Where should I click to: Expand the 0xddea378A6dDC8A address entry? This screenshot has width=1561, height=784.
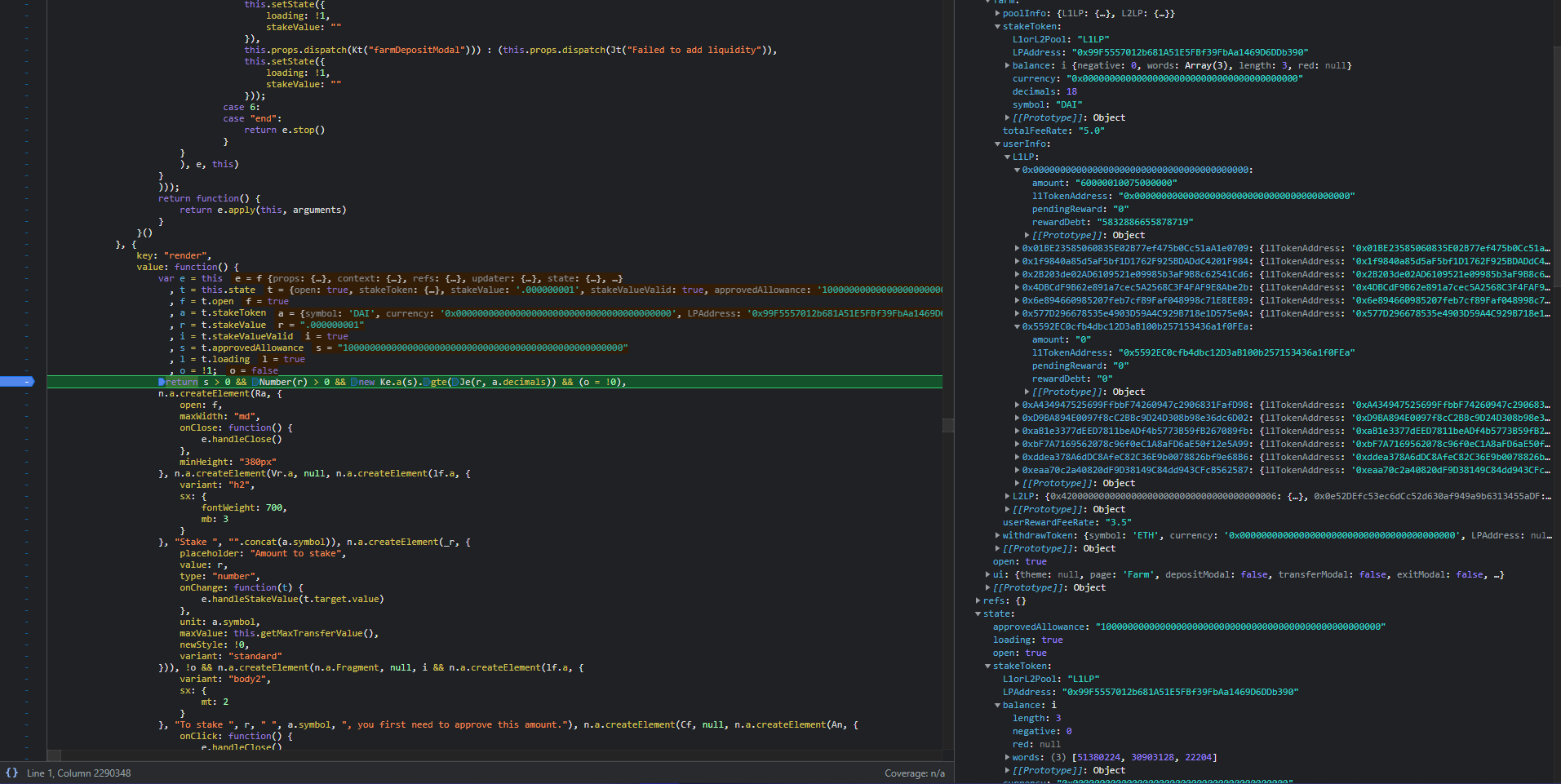(1017, 457)
